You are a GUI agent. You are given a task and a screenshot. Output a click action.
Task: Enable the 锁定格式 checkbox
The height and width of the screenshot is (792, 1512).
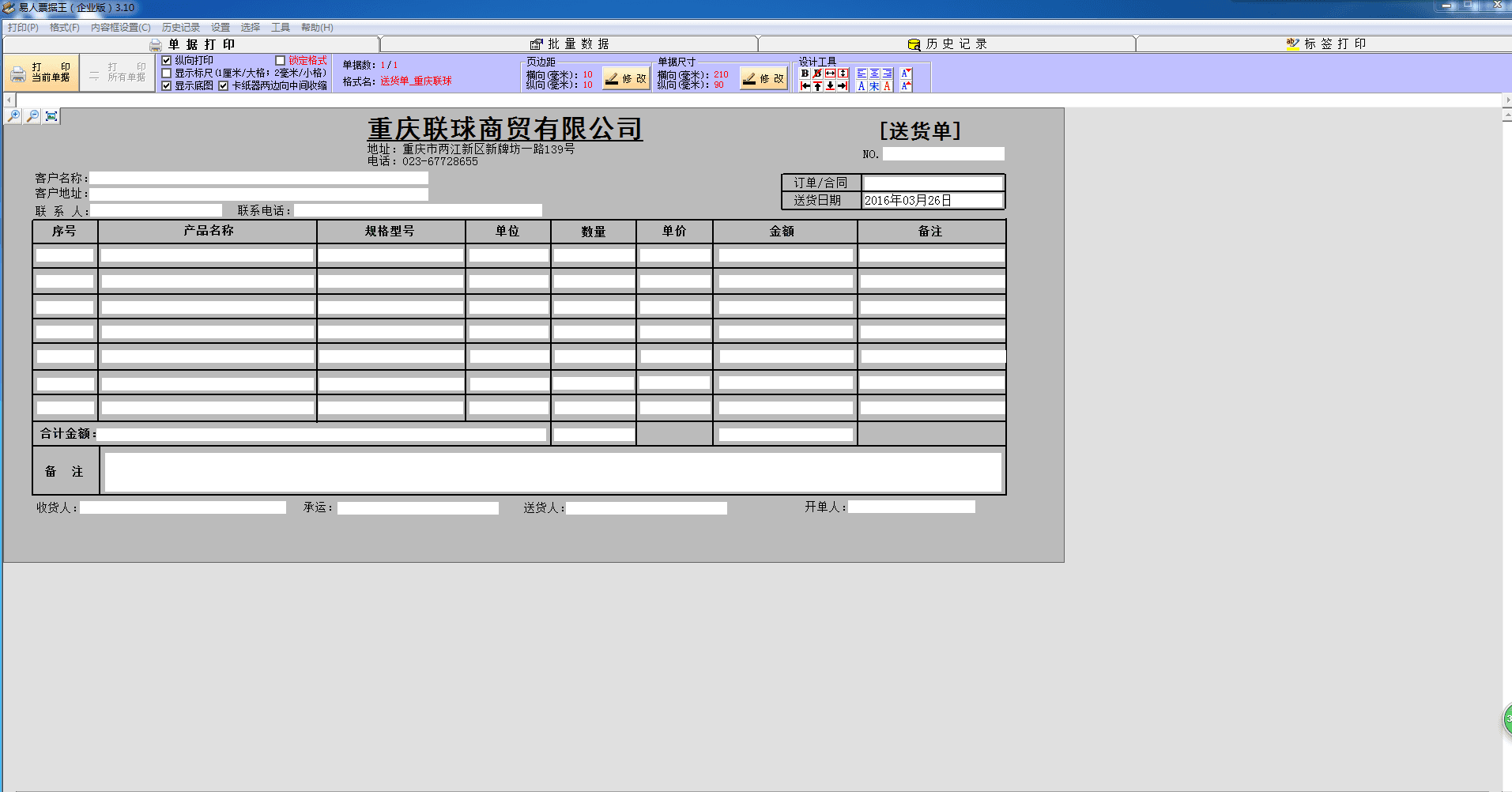280,60
